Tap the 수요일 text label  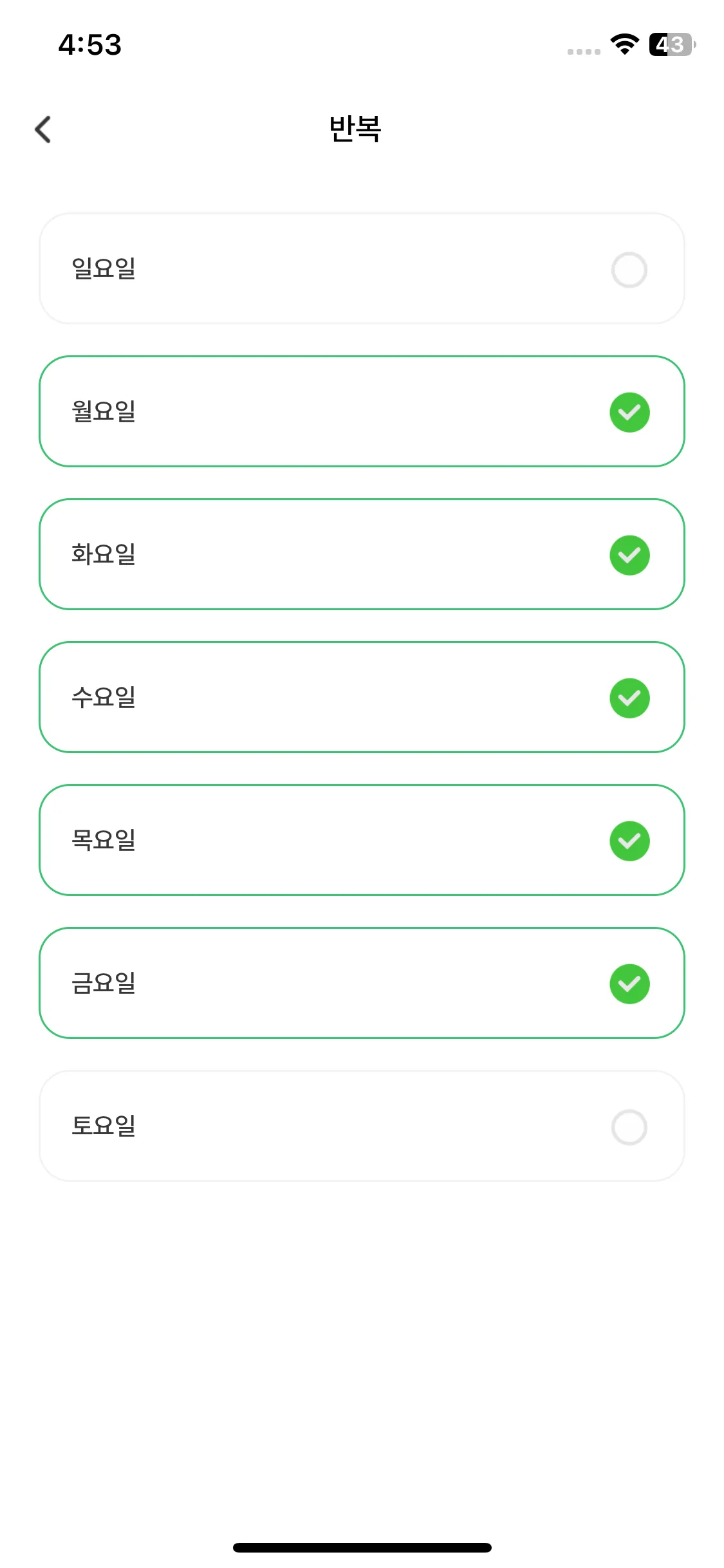tap(104, 697)
